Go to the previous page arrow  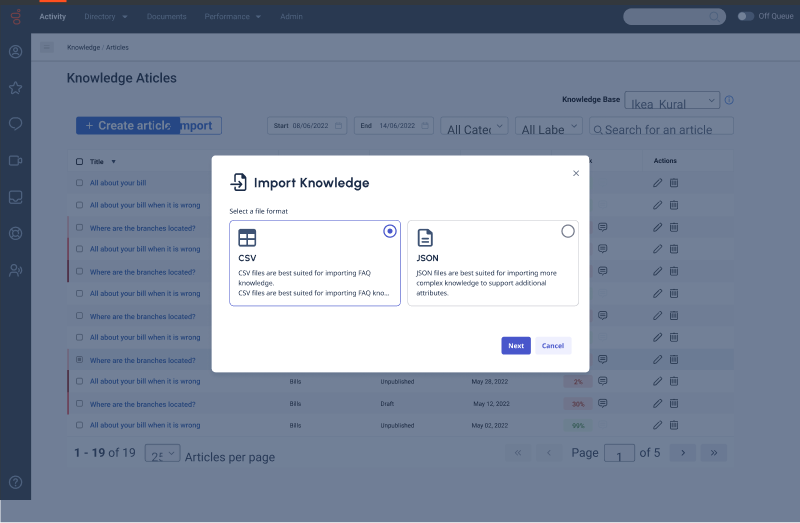point(549,453)
